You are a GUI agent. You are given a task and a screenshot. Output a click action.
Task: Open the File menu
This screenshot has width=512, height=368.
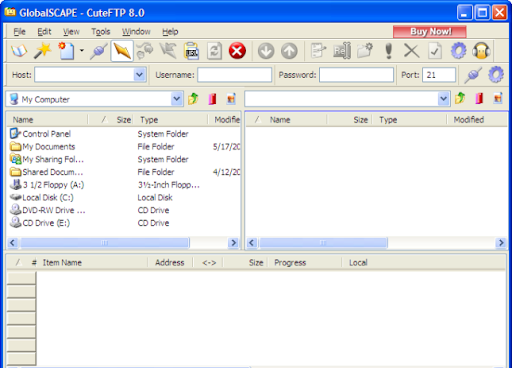pyautogui.click(x=19, y=32)
